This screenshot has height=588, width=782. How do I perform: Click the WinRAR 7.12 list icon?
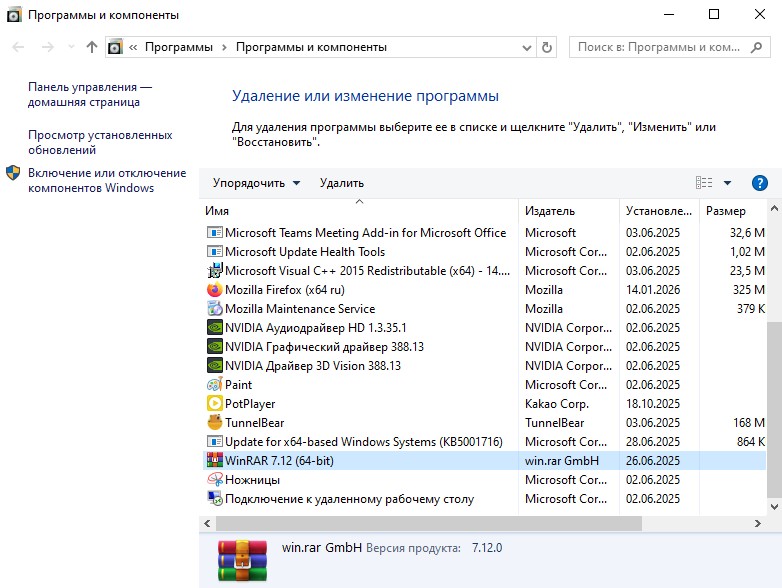point(214,461)
